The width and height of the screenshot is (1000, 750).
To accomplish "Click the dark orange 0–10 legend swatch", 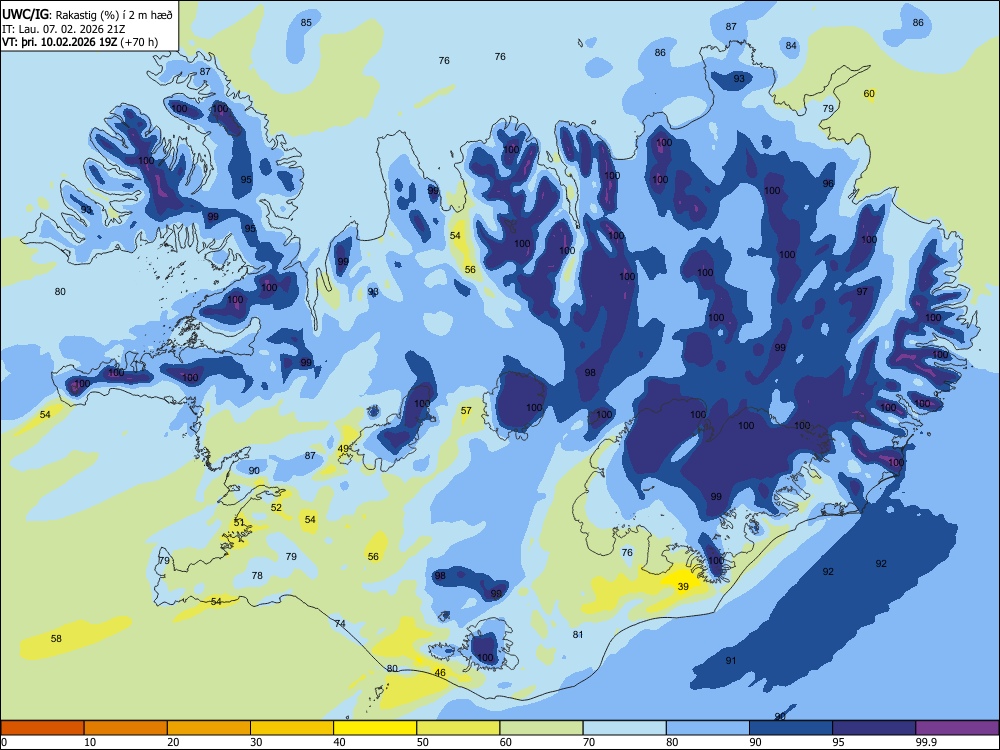I will pos(42,728).
